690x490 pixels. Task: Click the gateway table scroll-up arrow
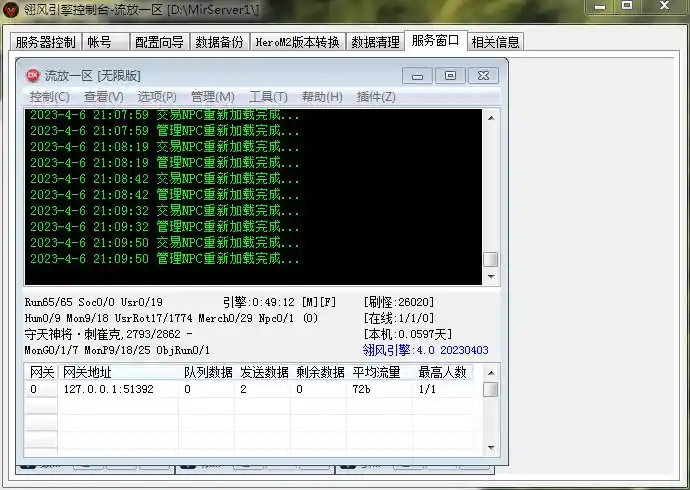tap(491, 373)
